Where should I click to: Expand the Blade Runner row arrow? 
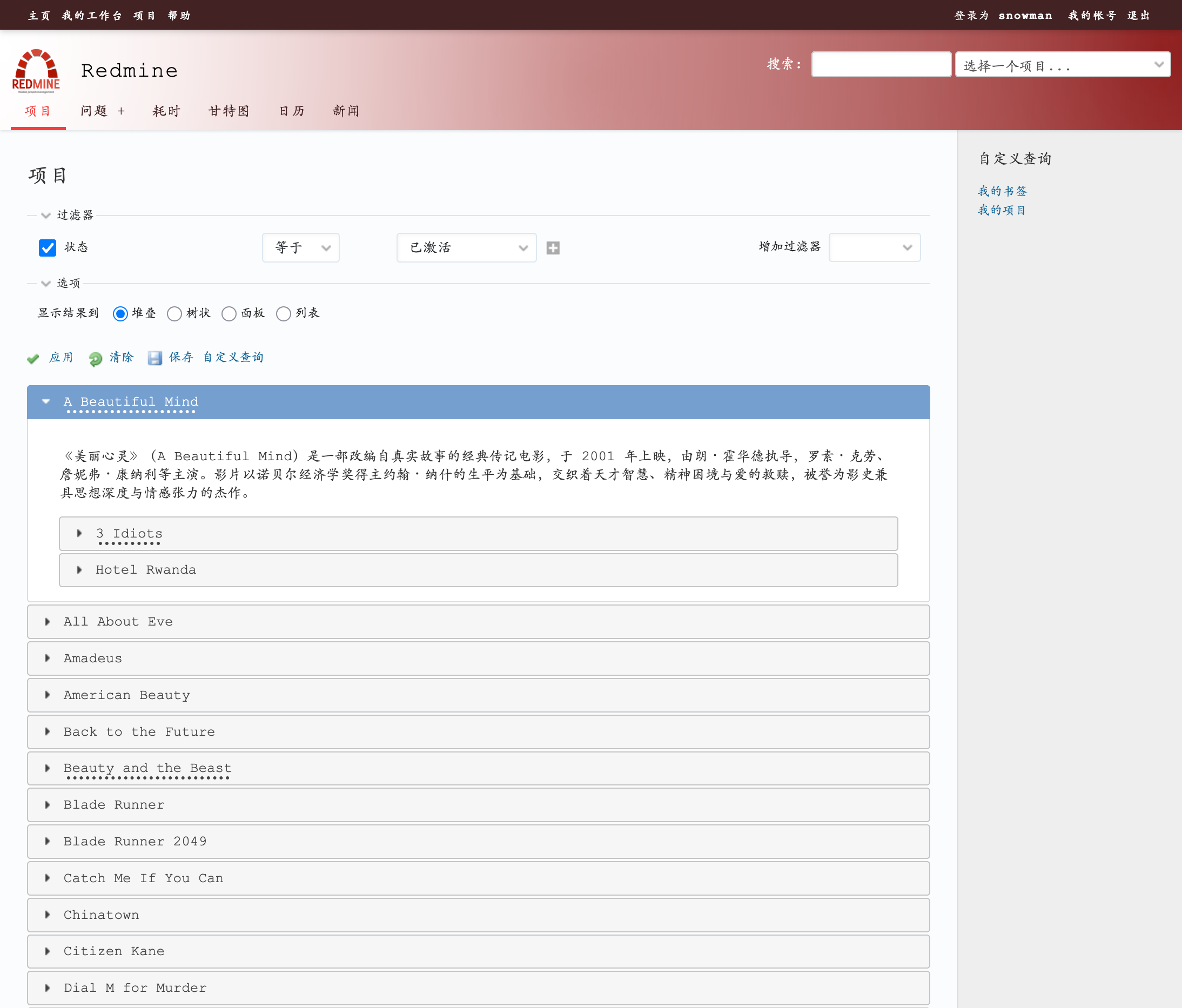pyautogui.click(x=48, y=805)
